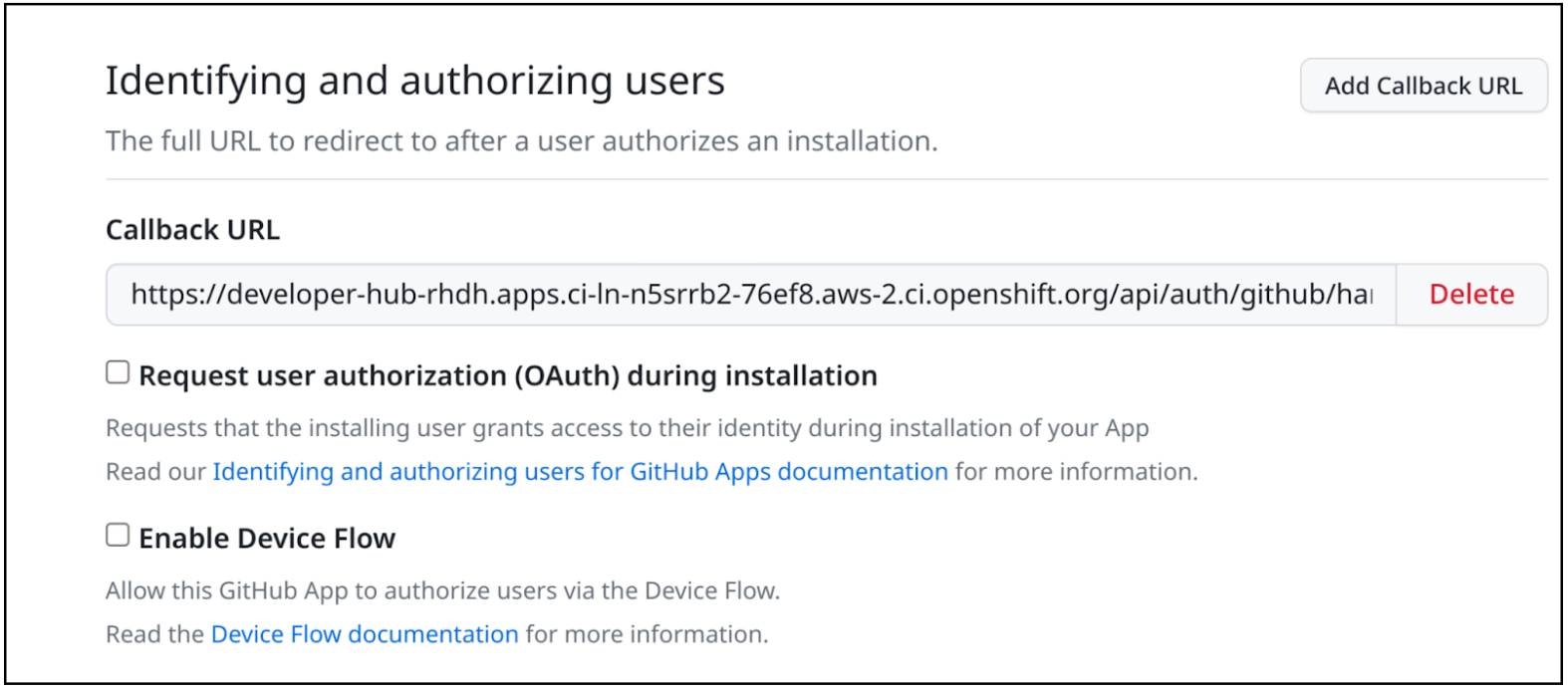
Task: Open Identifying and authorizing users documentation link
Action: (x=580, y=472)
